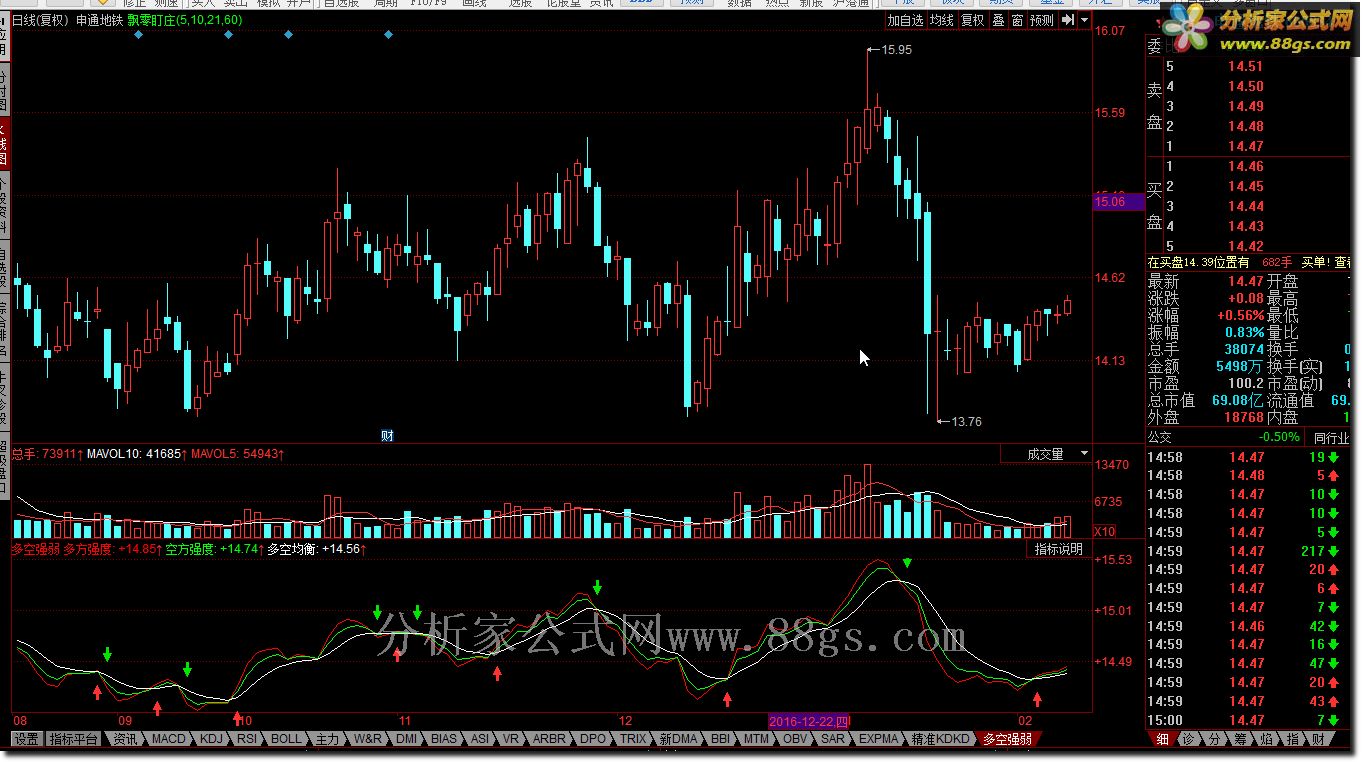Click the 公交 sector label

(x=1159, y=438)
